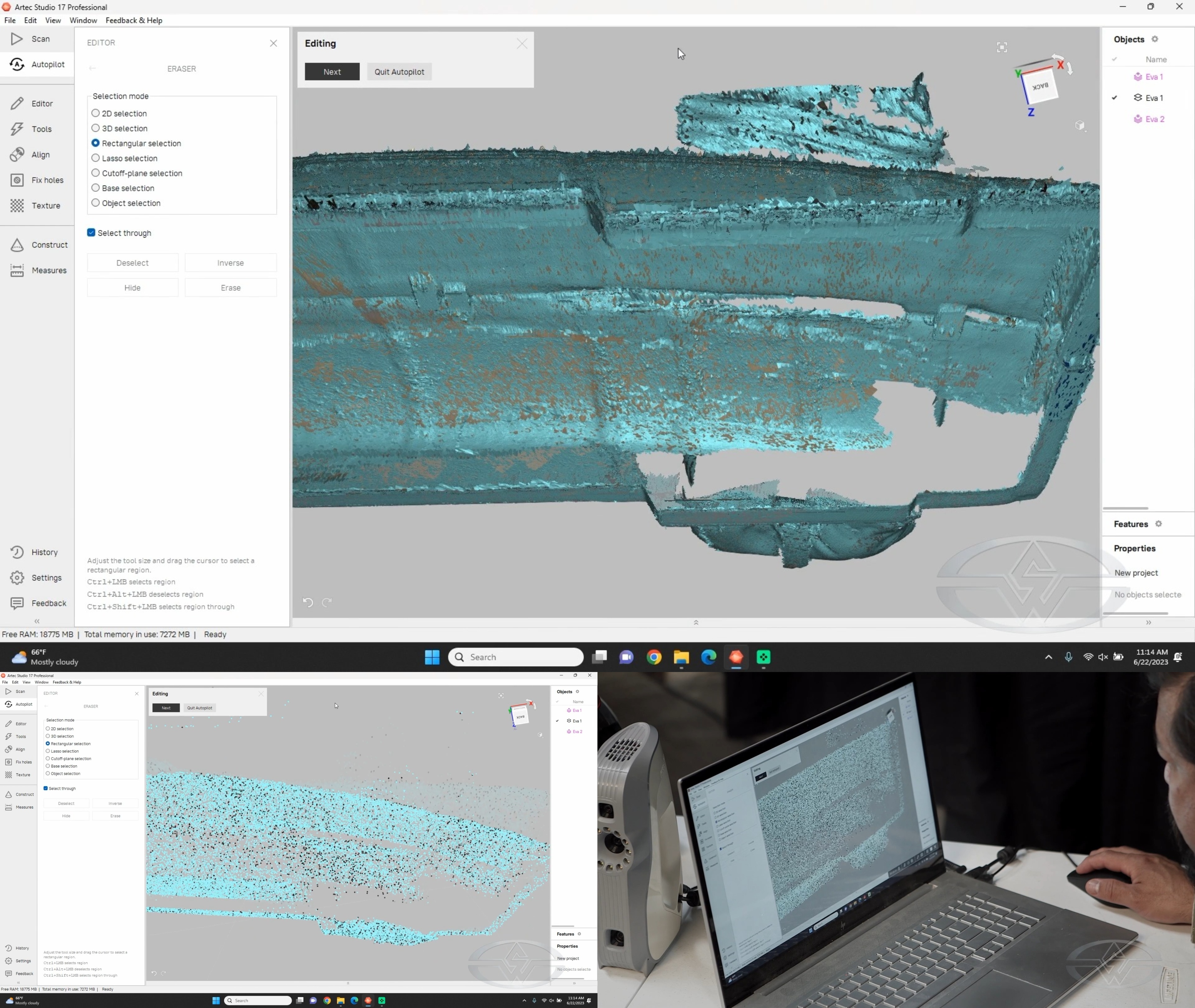Open the View menu
This screenshot has height=1008, width=1195.
(53, 20)
